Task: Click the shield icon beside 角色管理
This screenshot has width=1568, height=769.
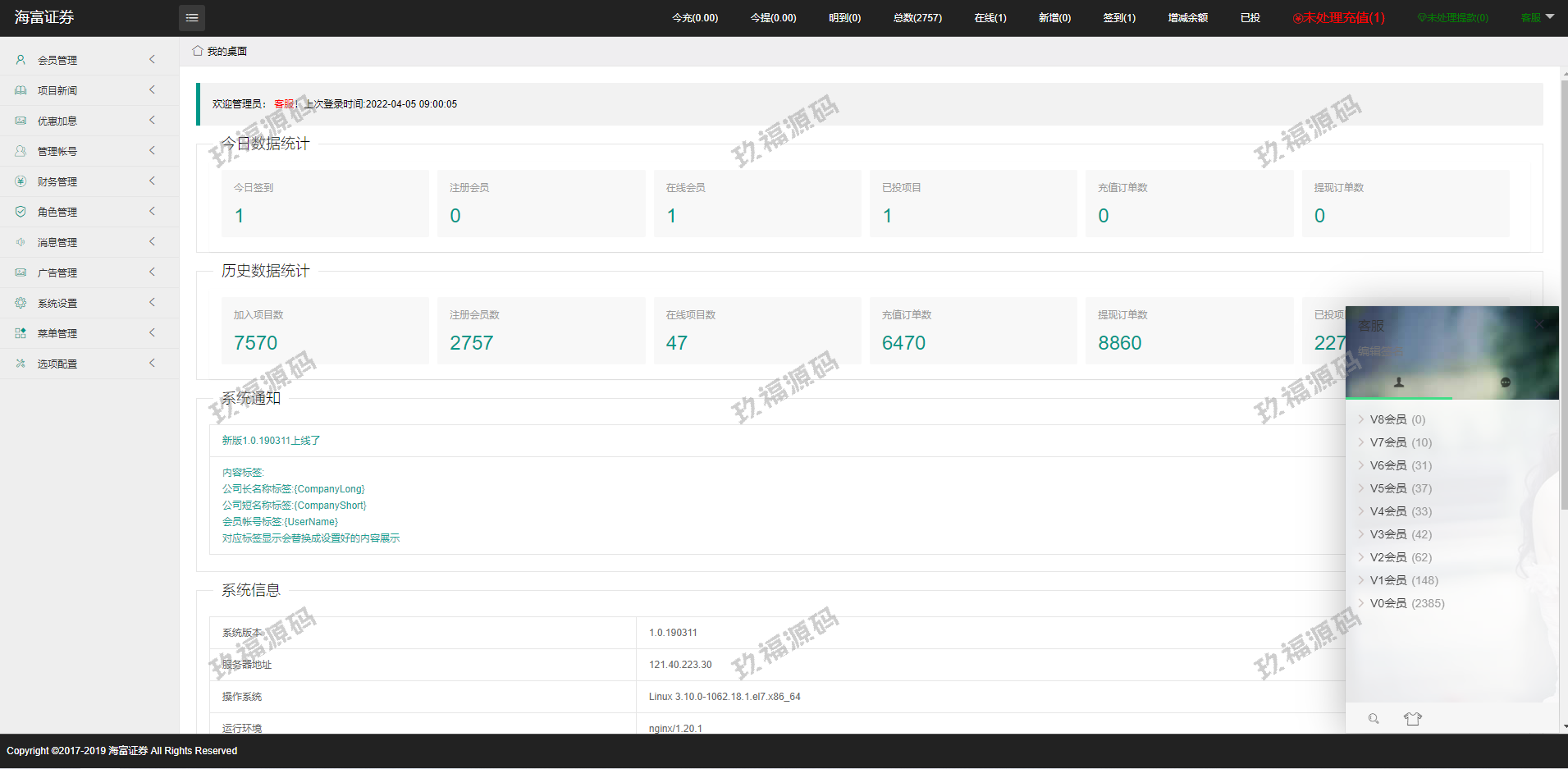Action: pos(21,212)
